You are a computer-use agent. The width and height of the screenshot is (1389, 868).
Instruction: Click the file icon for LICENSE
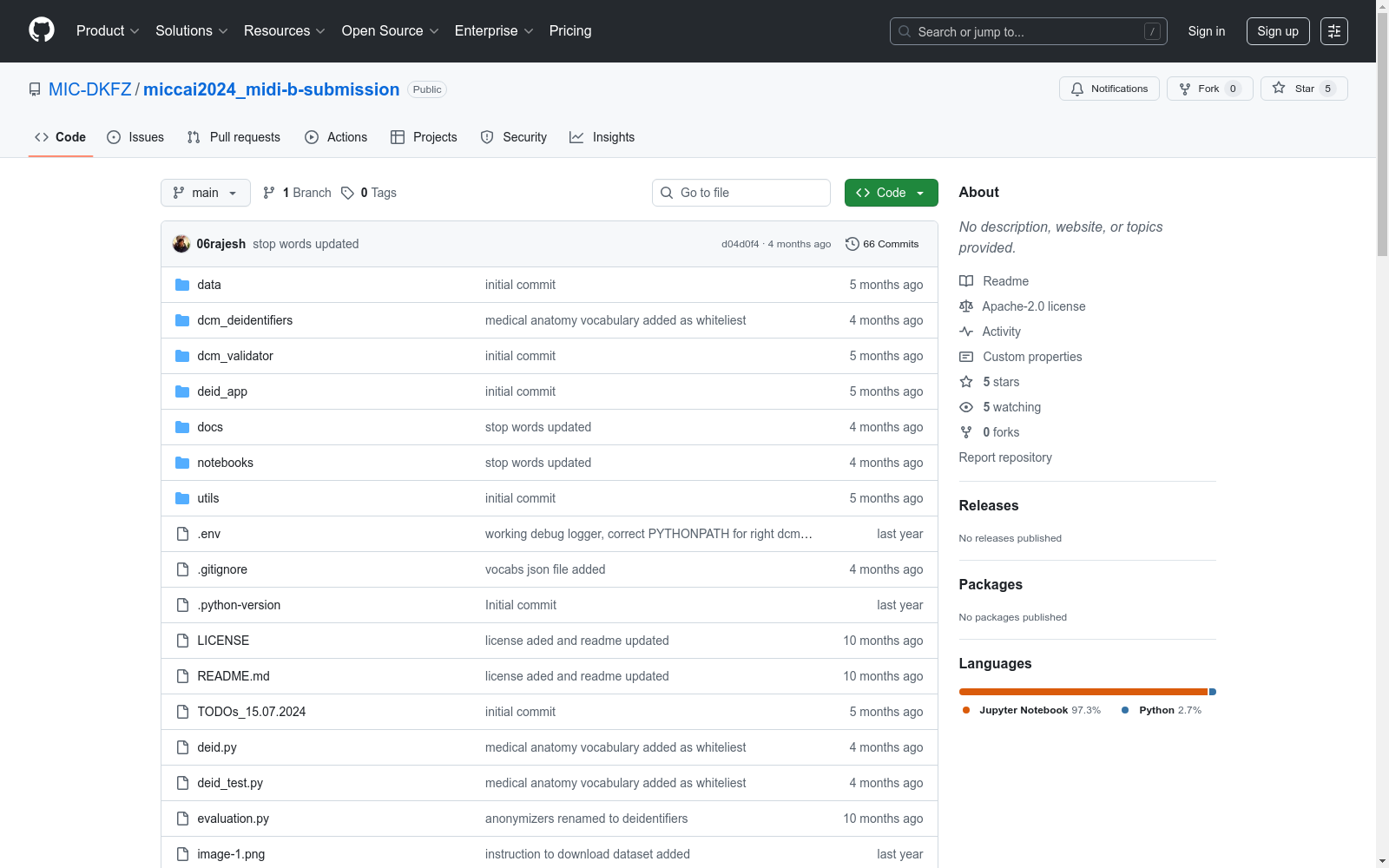[182, 641]
